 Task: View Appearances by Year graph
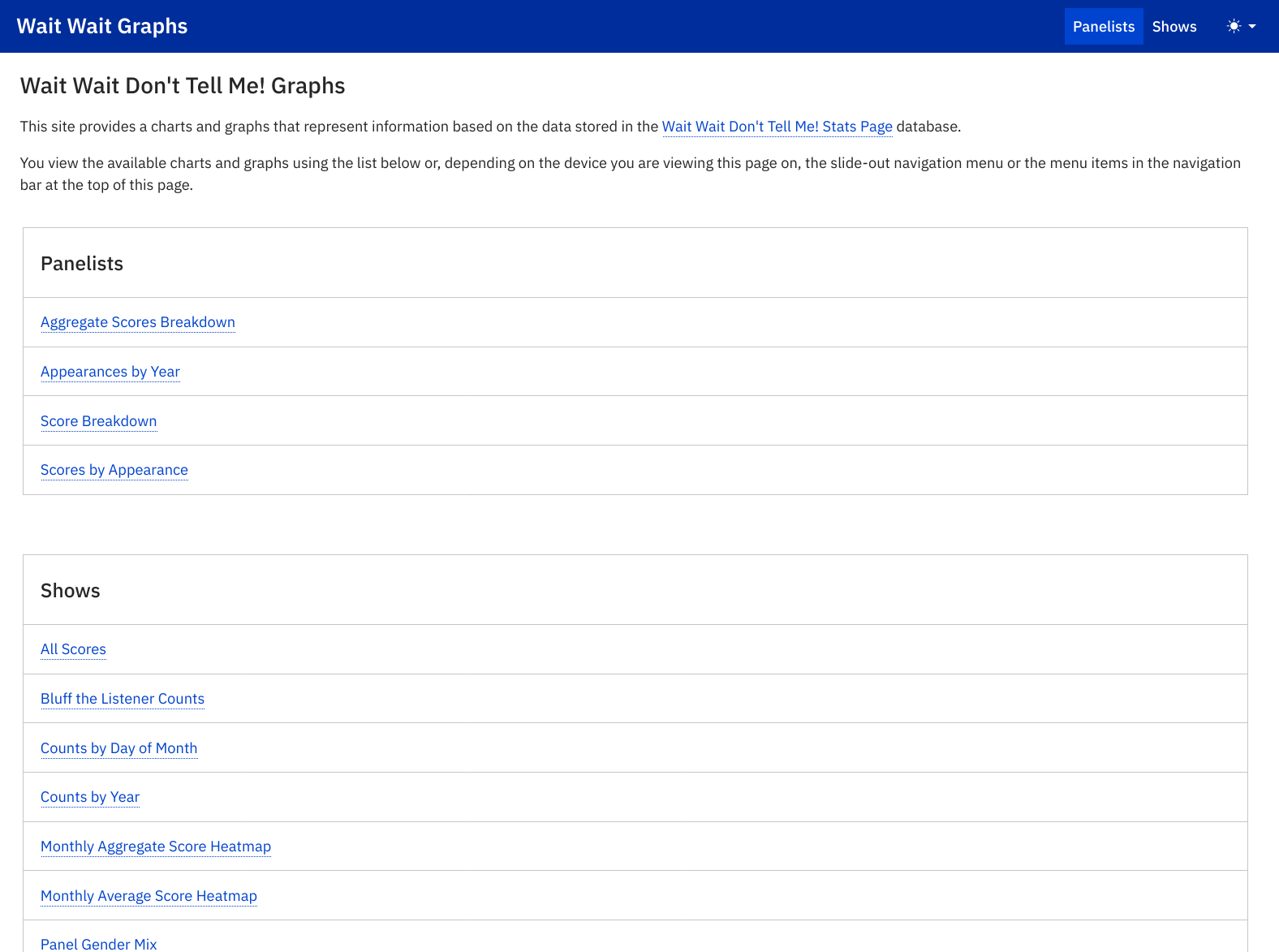pos(110,372)
